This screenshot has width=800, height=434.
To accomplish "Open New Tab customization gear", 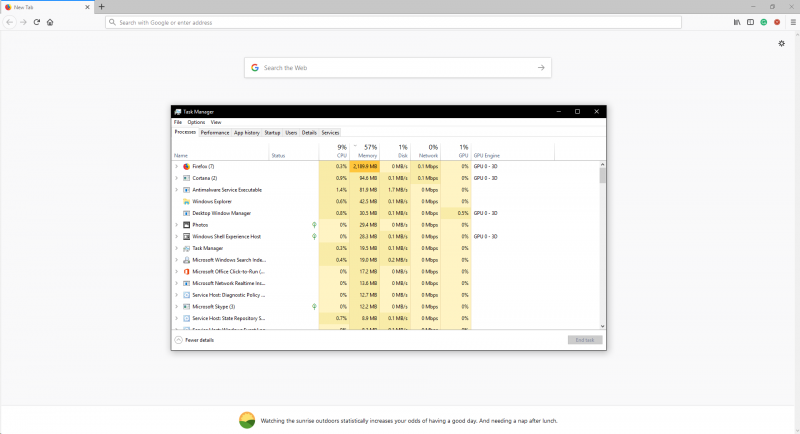I will [782, 43].
